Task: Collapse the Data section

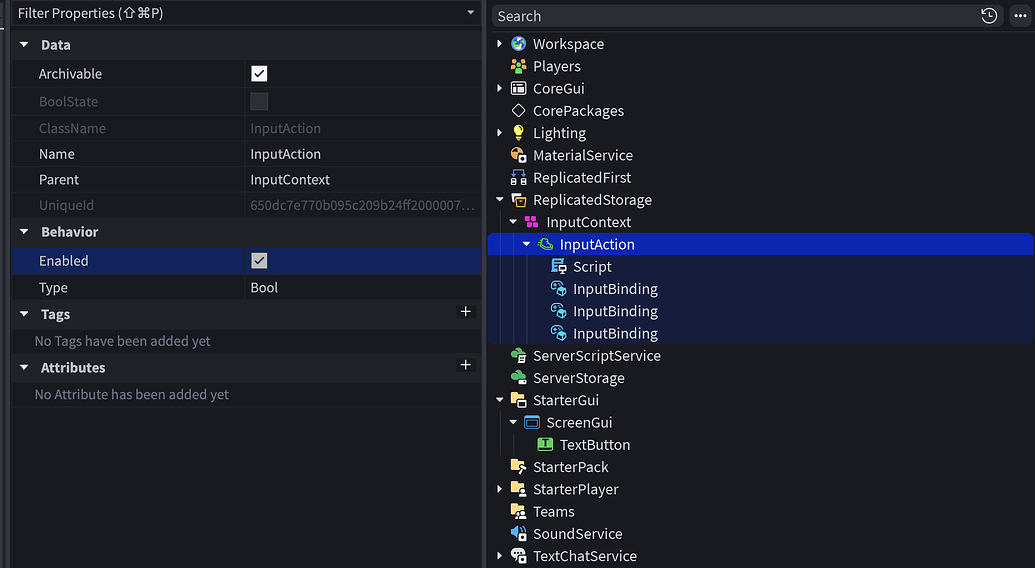Action: click(24, 45)
